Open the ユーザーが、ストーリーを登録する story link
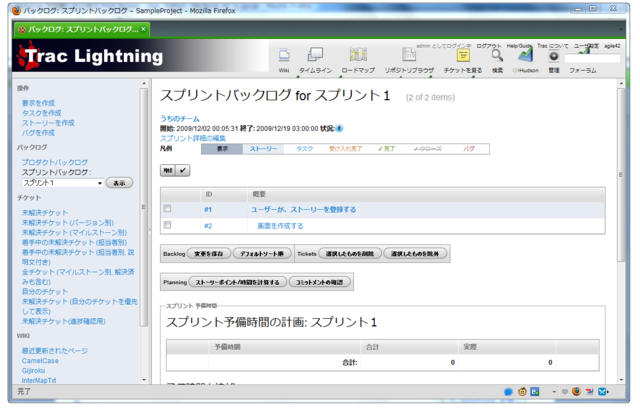 (303, 209)
